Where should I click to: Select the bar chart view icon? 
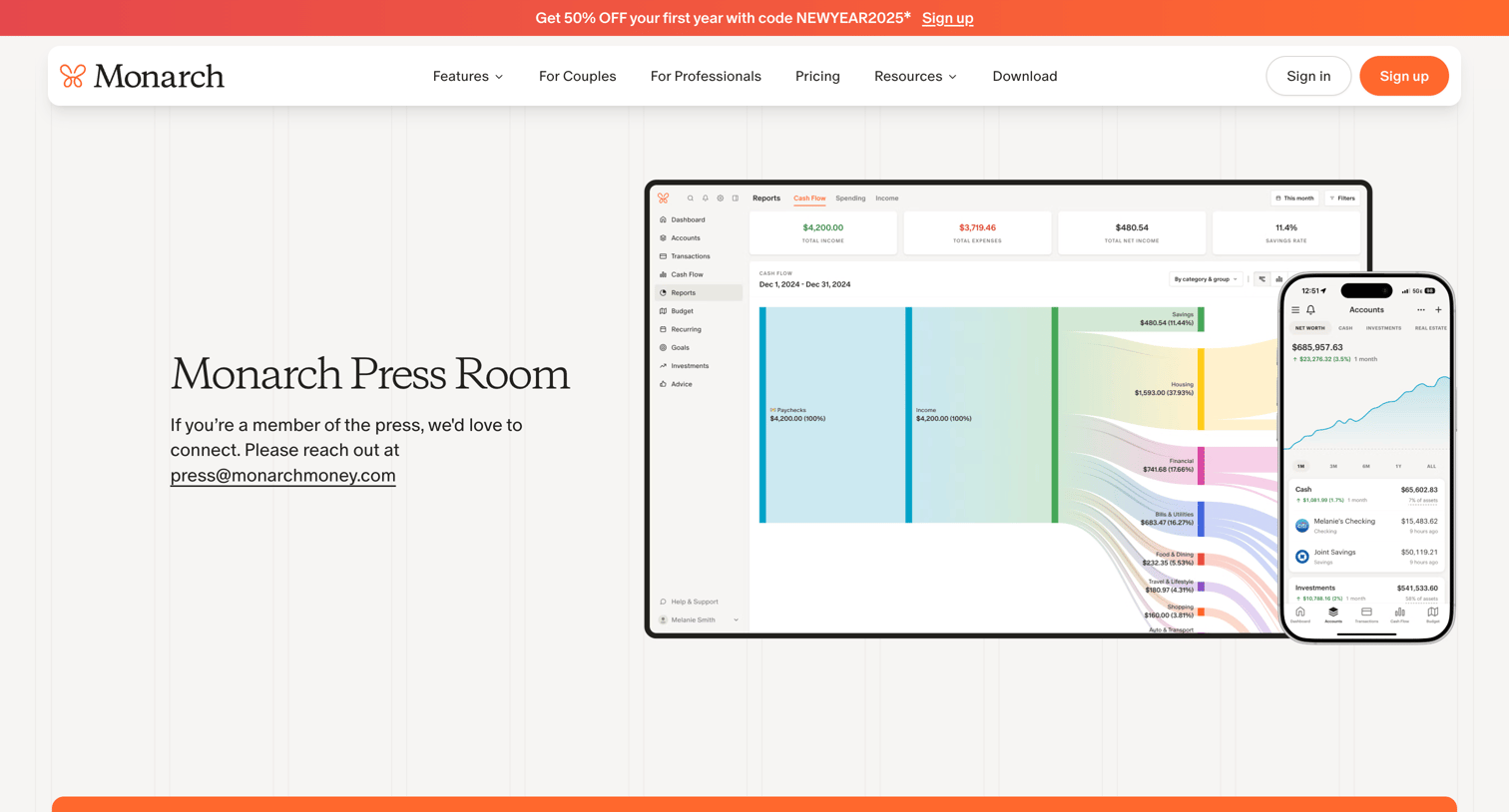click(1278, 279)
